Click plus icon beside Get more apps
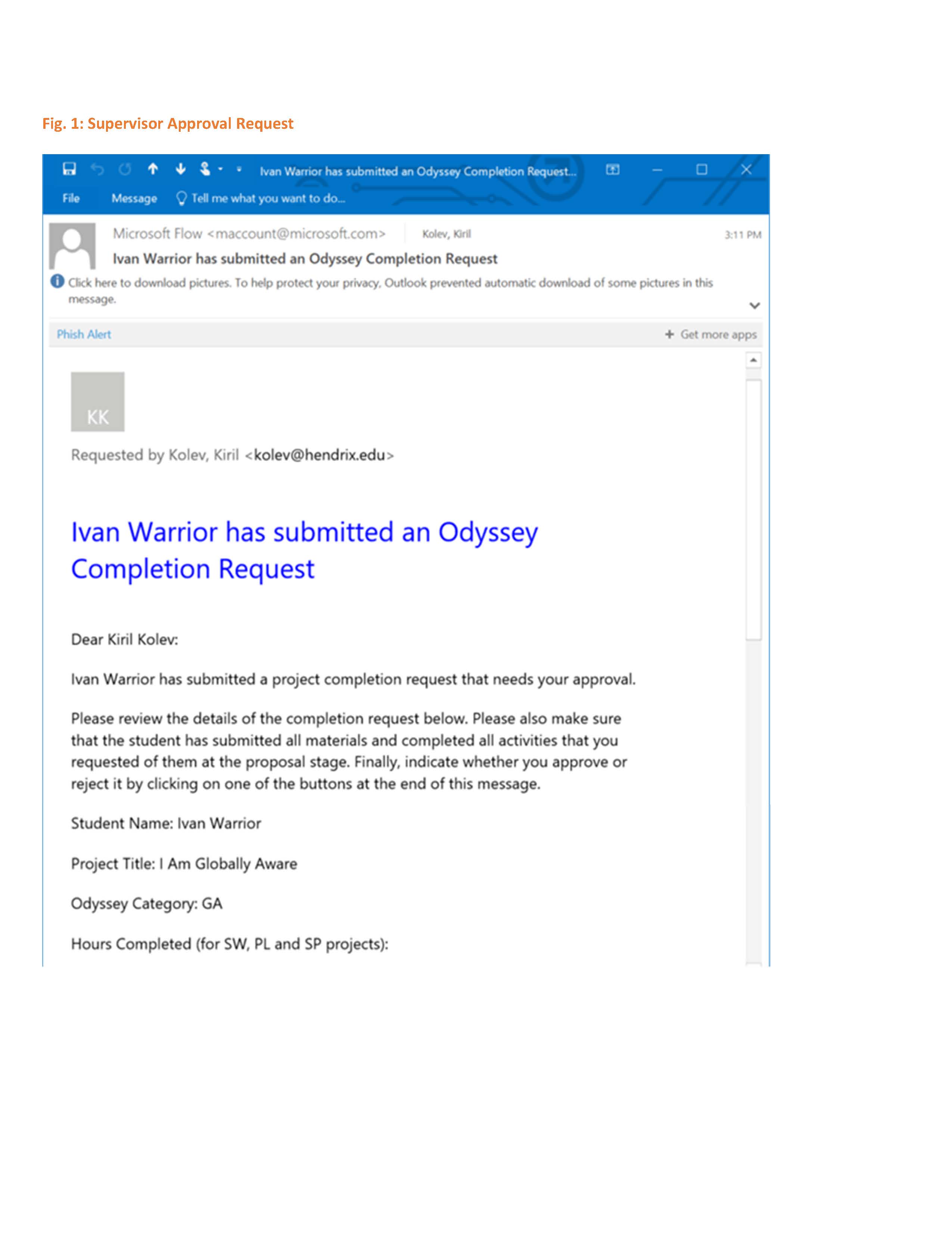This screenshot has width=952, height=1236. click(669, 334)
